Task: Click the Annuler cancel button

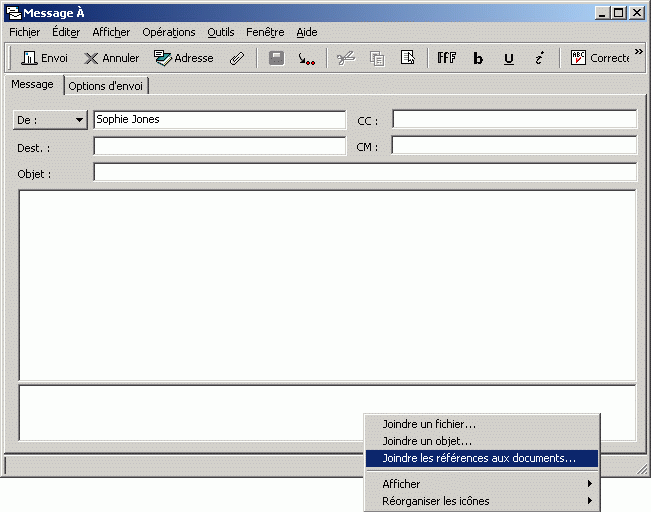Action: pos(111,58)
